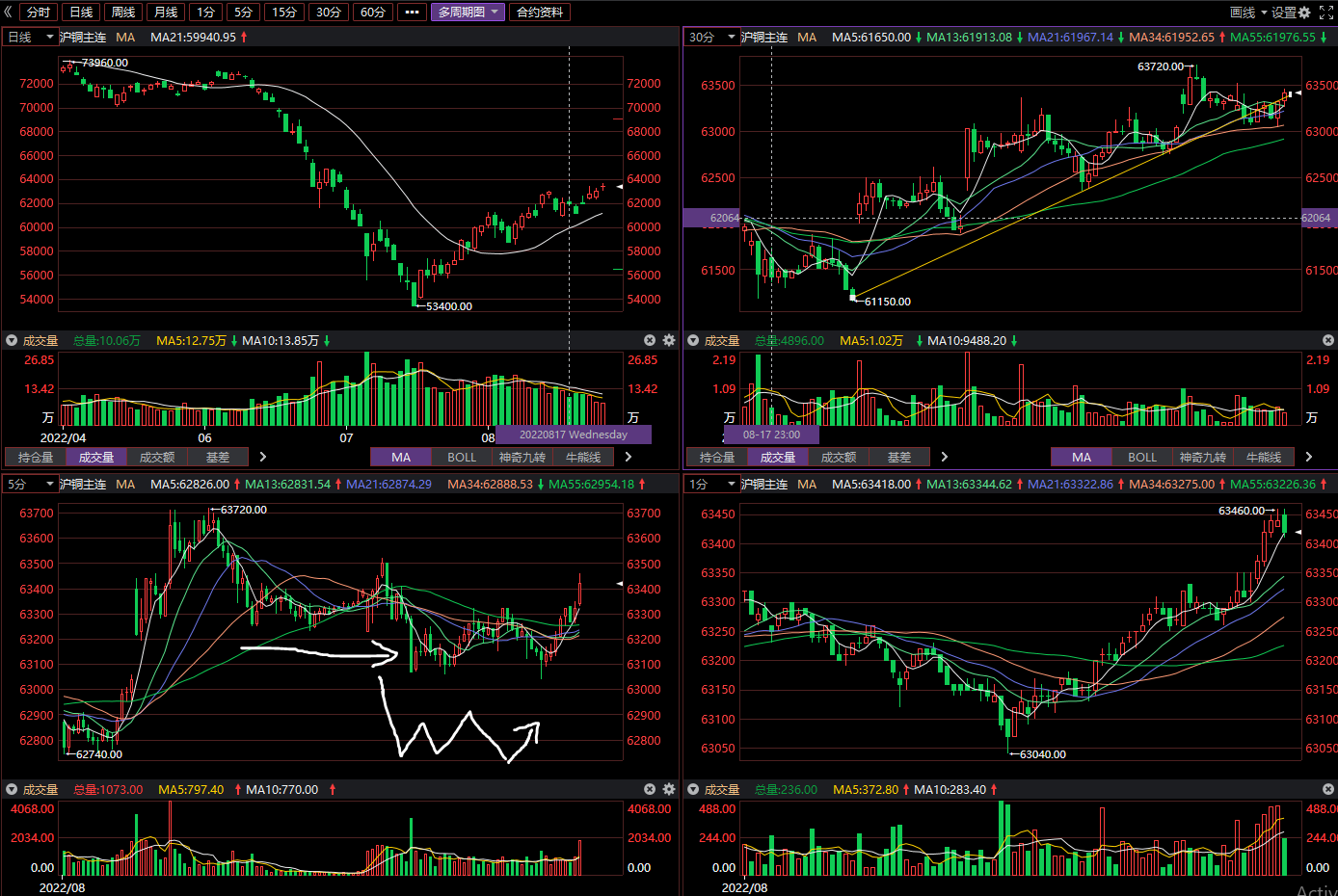
Task: Select the MA indicator tab in the 30分 panel
Action: (1082, 457)
